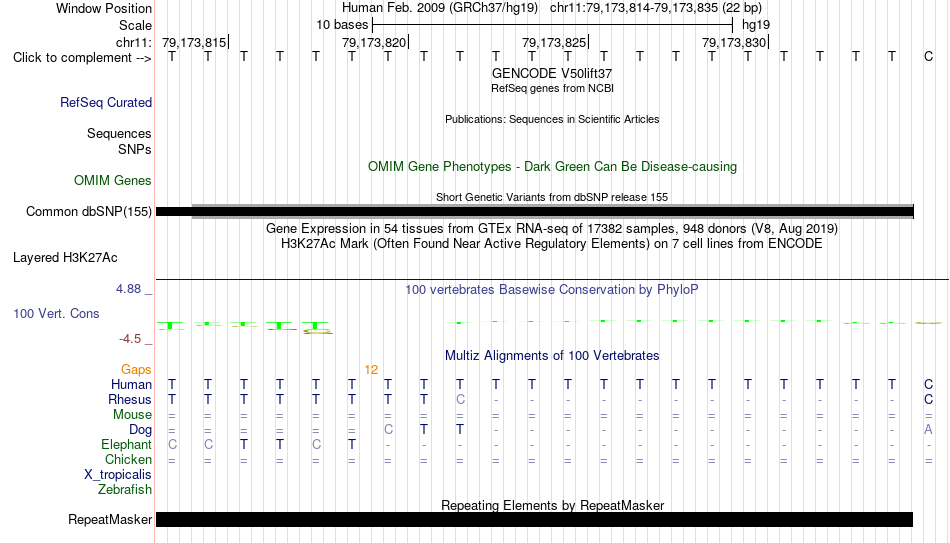Image resolution: width=950 pixels, height=543 pixels.
Task: Click the PhyloP lower limit value -4.5
Action: [x=130, y=339]
